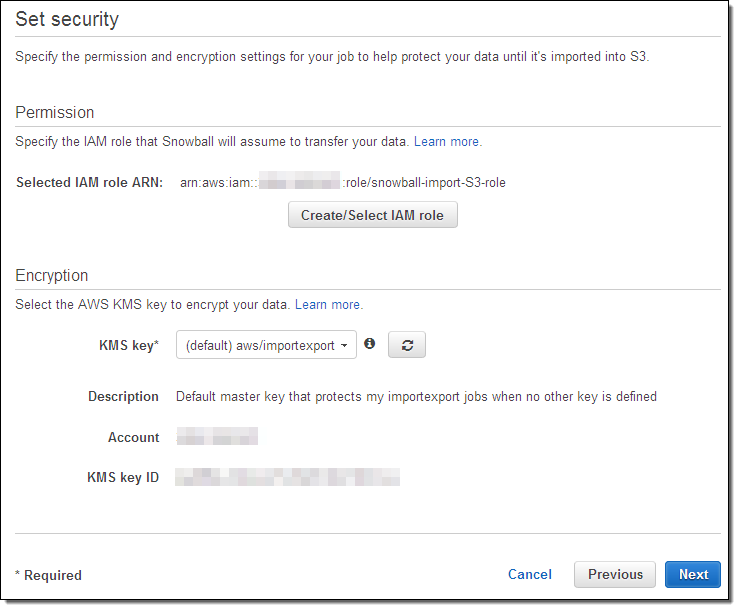
Task: Open Learn more link under Permission
Action: point(447,142)
